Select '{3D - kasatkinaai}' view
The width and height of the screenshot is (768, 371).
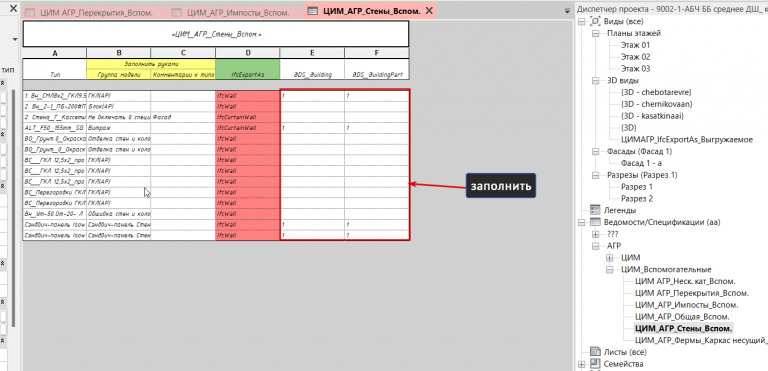point(651,116)
